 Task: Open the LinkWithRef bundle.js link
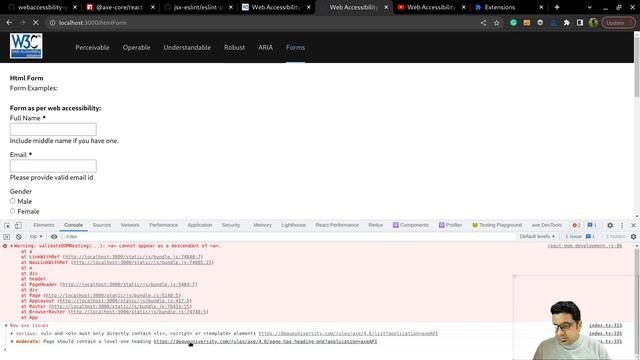pos(133,257)
